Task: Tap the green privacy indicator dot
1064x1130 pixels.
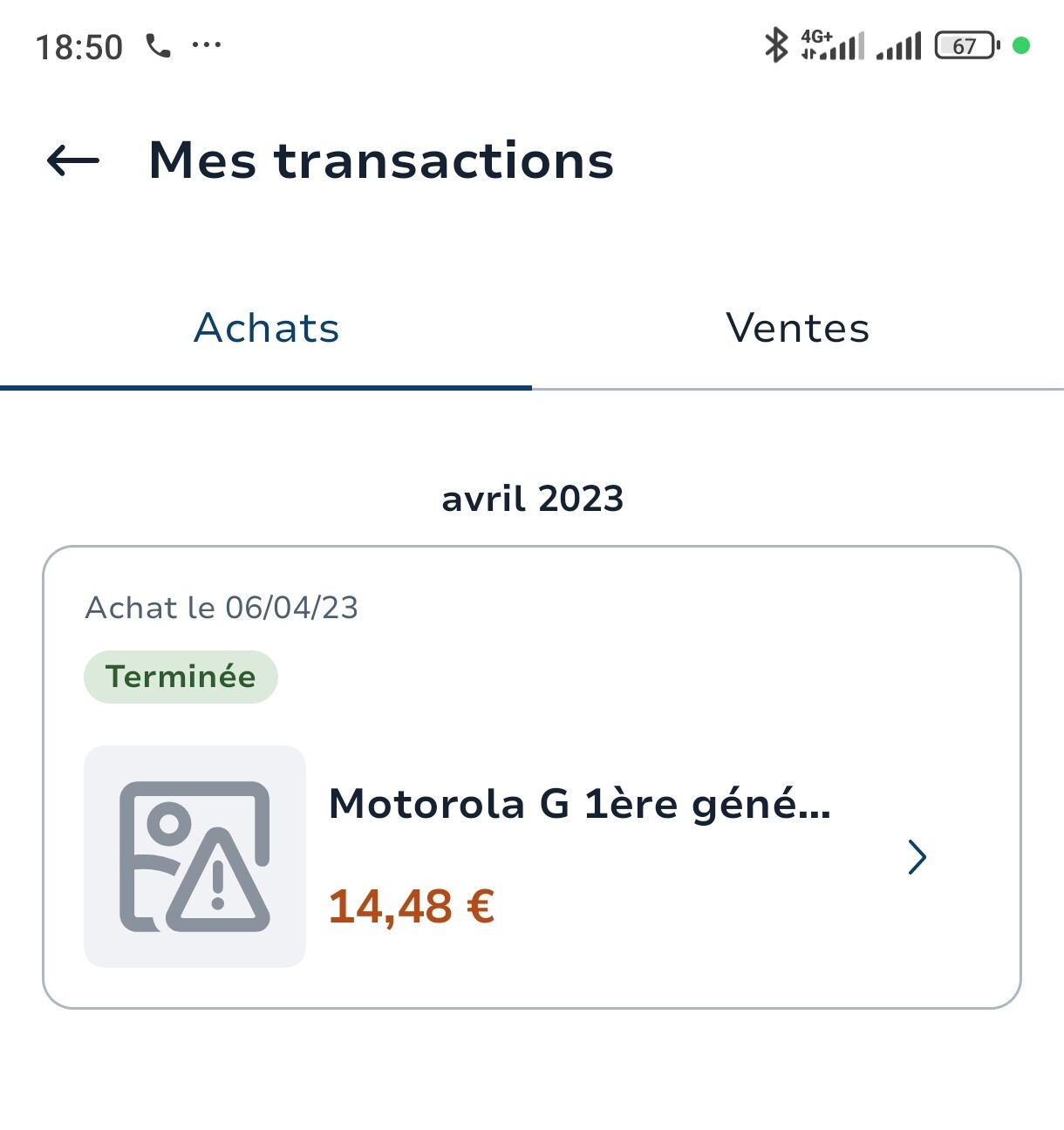Action: point(1021,45)
